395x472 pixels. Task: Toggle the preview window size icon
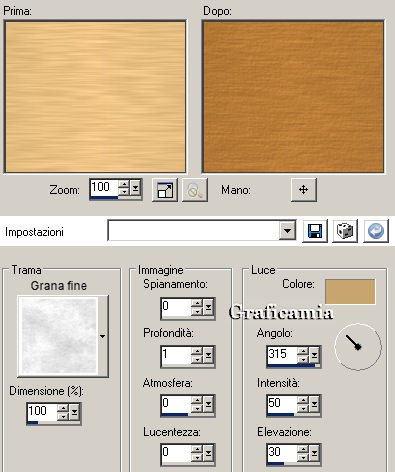(165, 190)
